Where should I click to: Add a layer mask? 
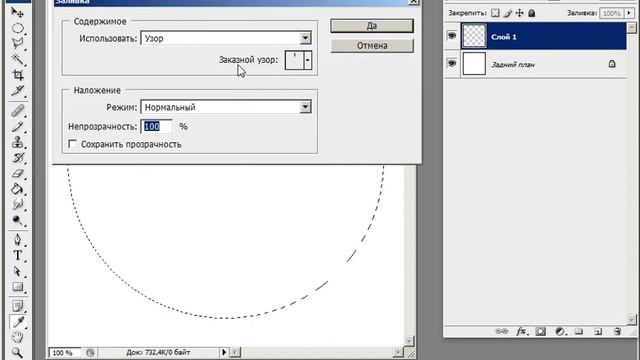[540, 331]
